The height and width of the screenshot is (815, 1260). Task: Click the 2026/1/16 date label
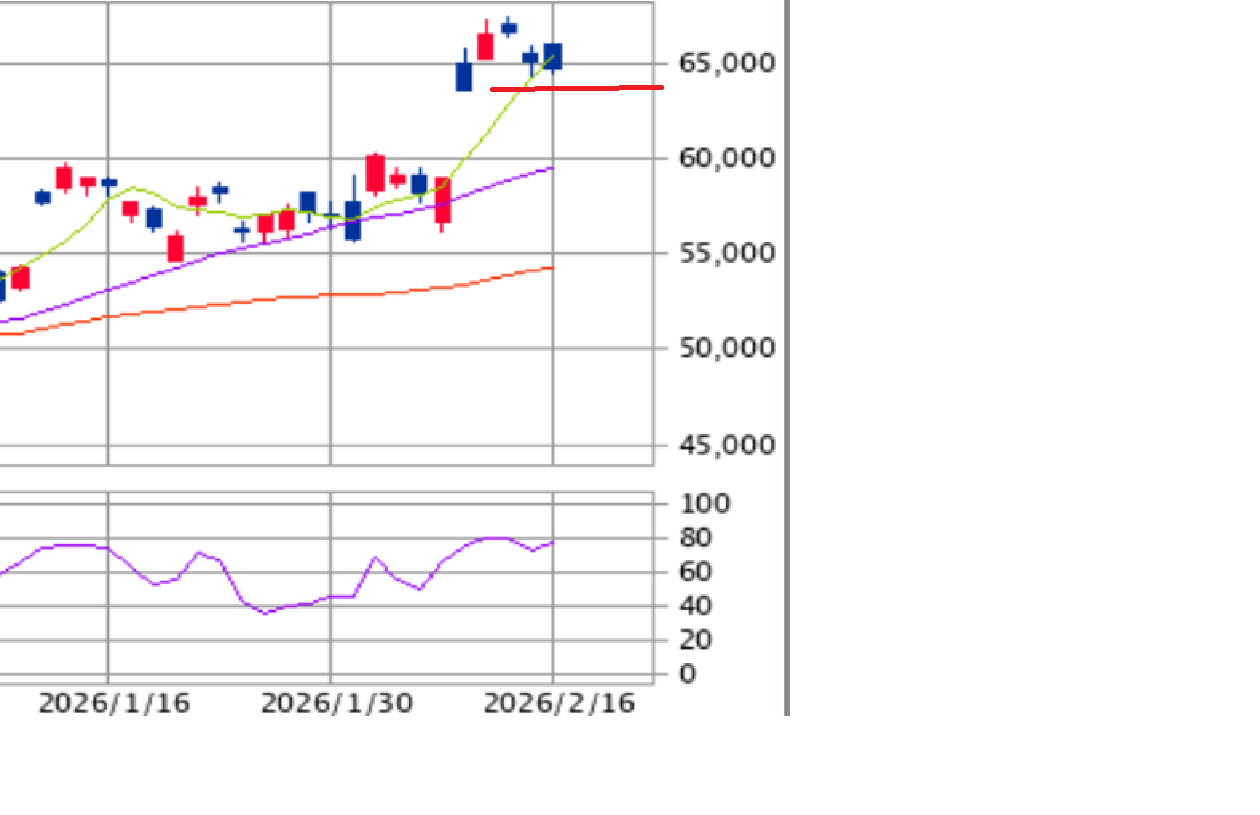click(113, 704)
